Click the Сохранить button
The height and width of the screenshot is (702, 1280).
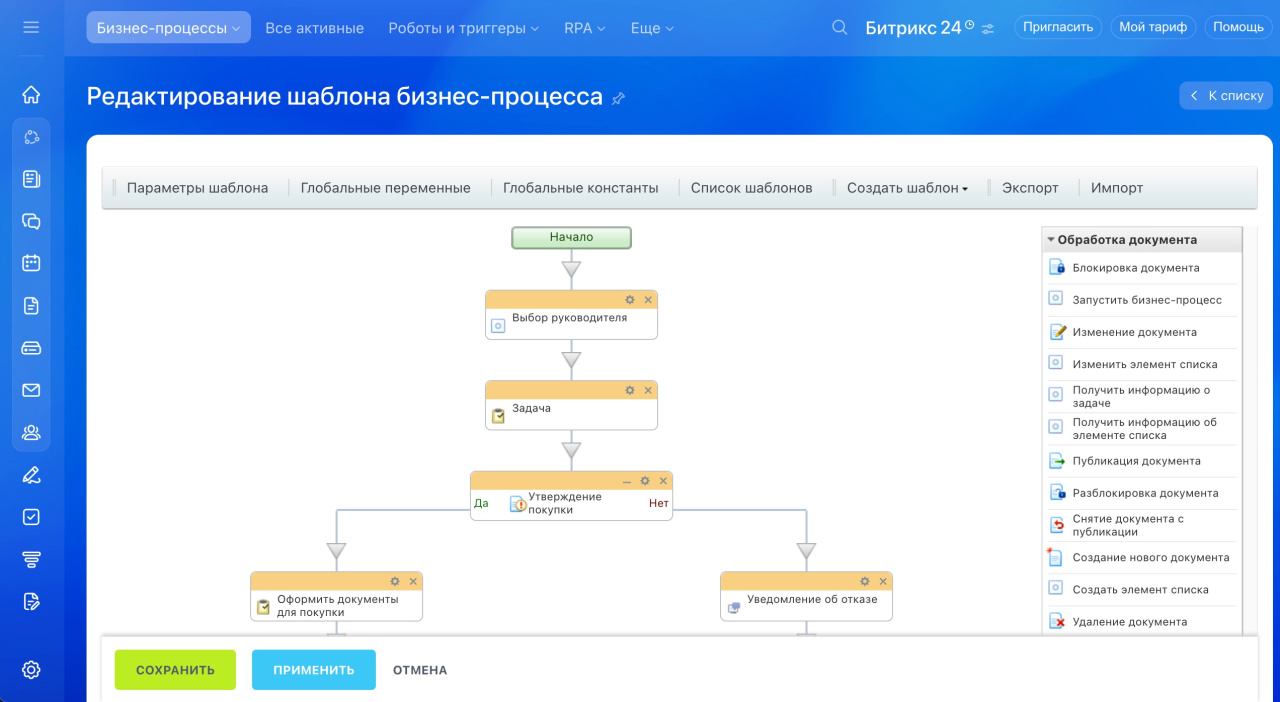coord(175,670)
